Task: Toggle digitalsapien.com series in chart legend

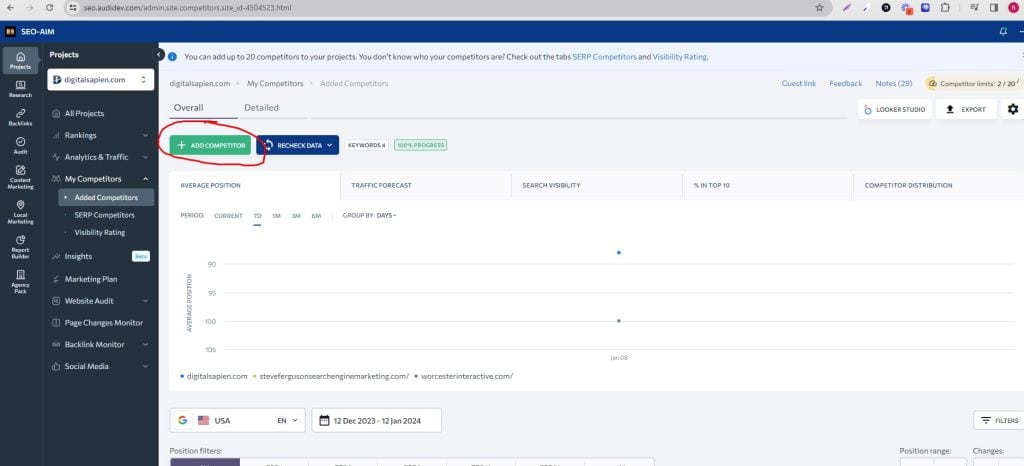Action: [x=214, y=376]
